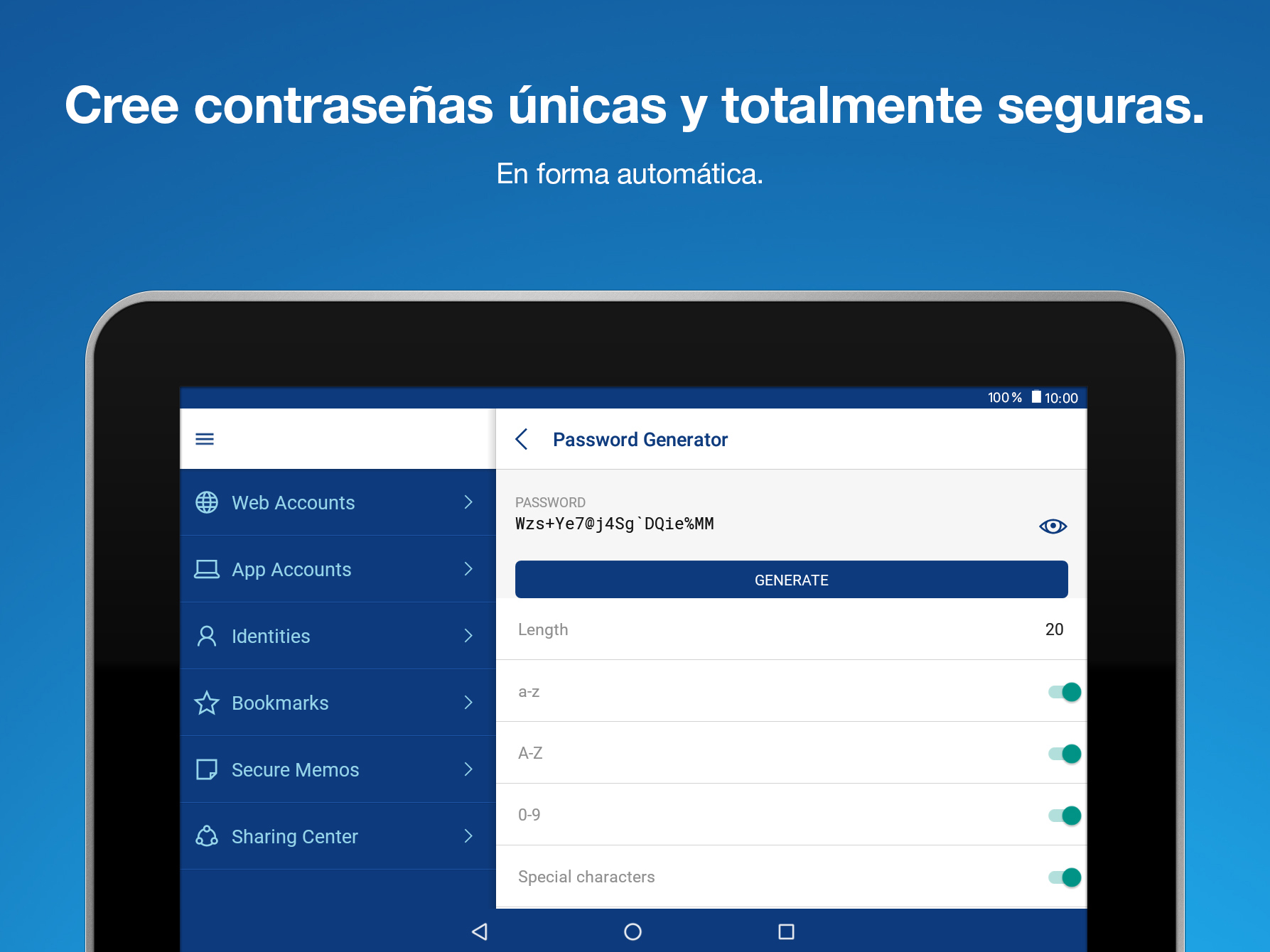The width and height of the screenshot is (1270, 952).
Task: Open the Bookmarks menu item
Action: point(338,703)
